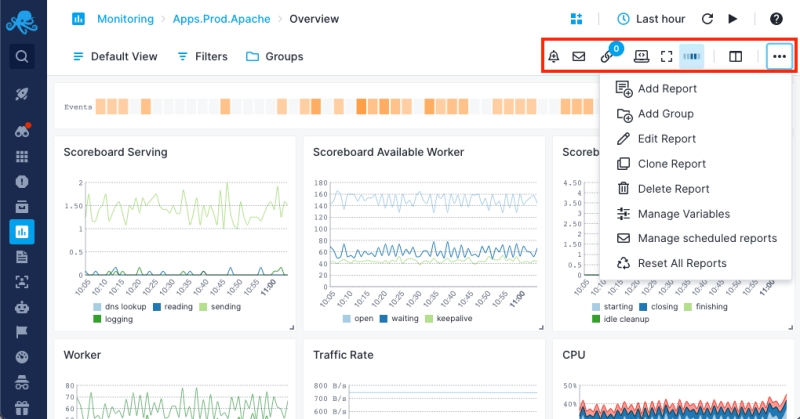
Task: Open the scan-frame icon in the sidebar
Action: point(21,282)
